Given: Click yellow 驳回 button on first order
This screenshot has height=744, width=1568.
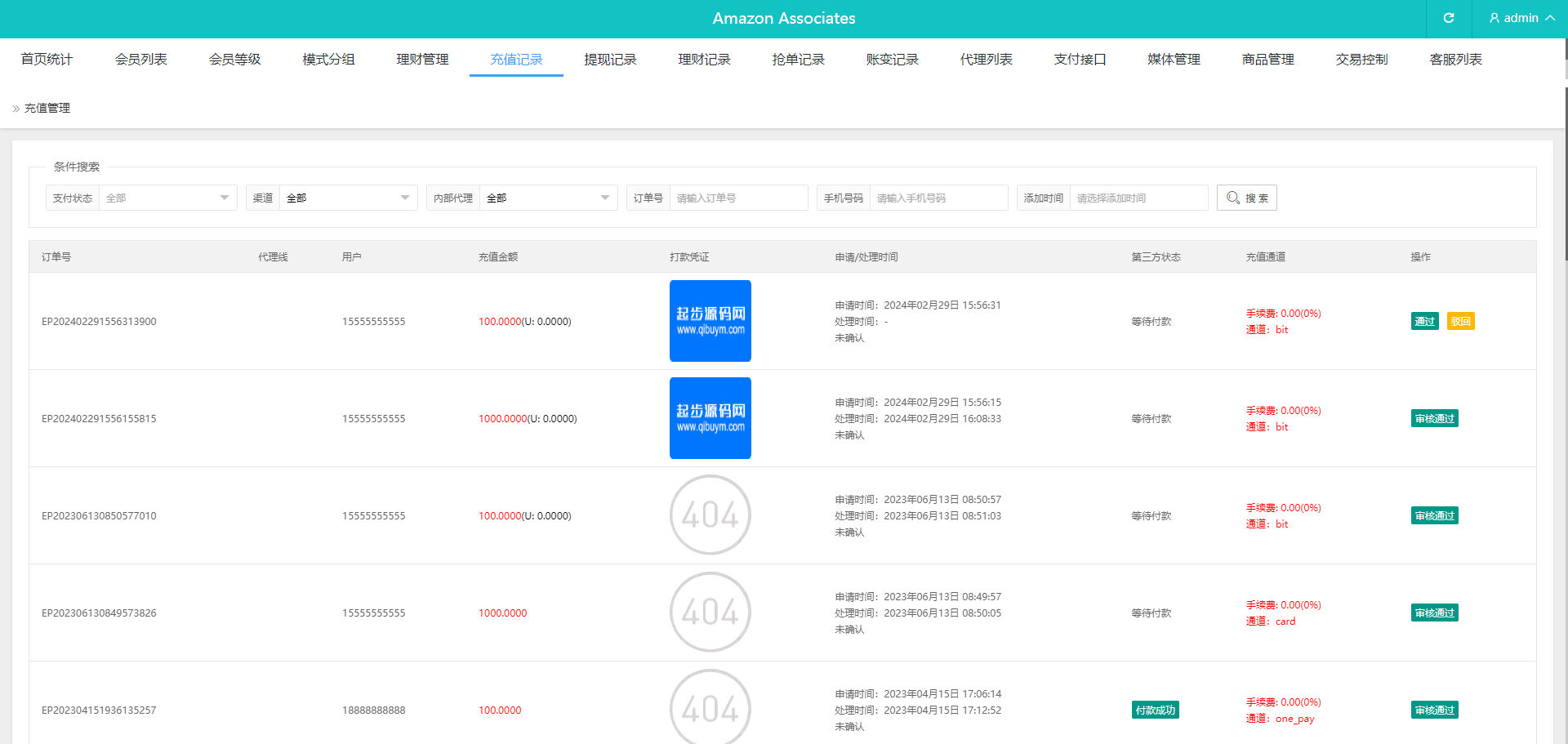Looking at the screenshot, I should pyautogui.click(x=1460, y=321).
